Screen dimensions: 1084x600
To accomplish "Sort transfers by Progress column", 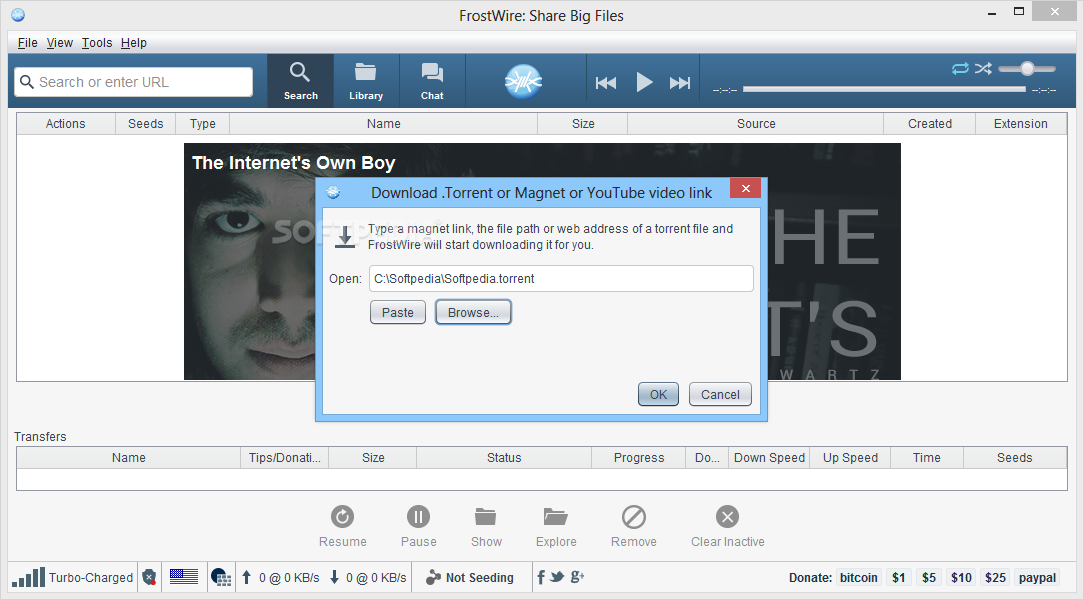I will point(639,458).
